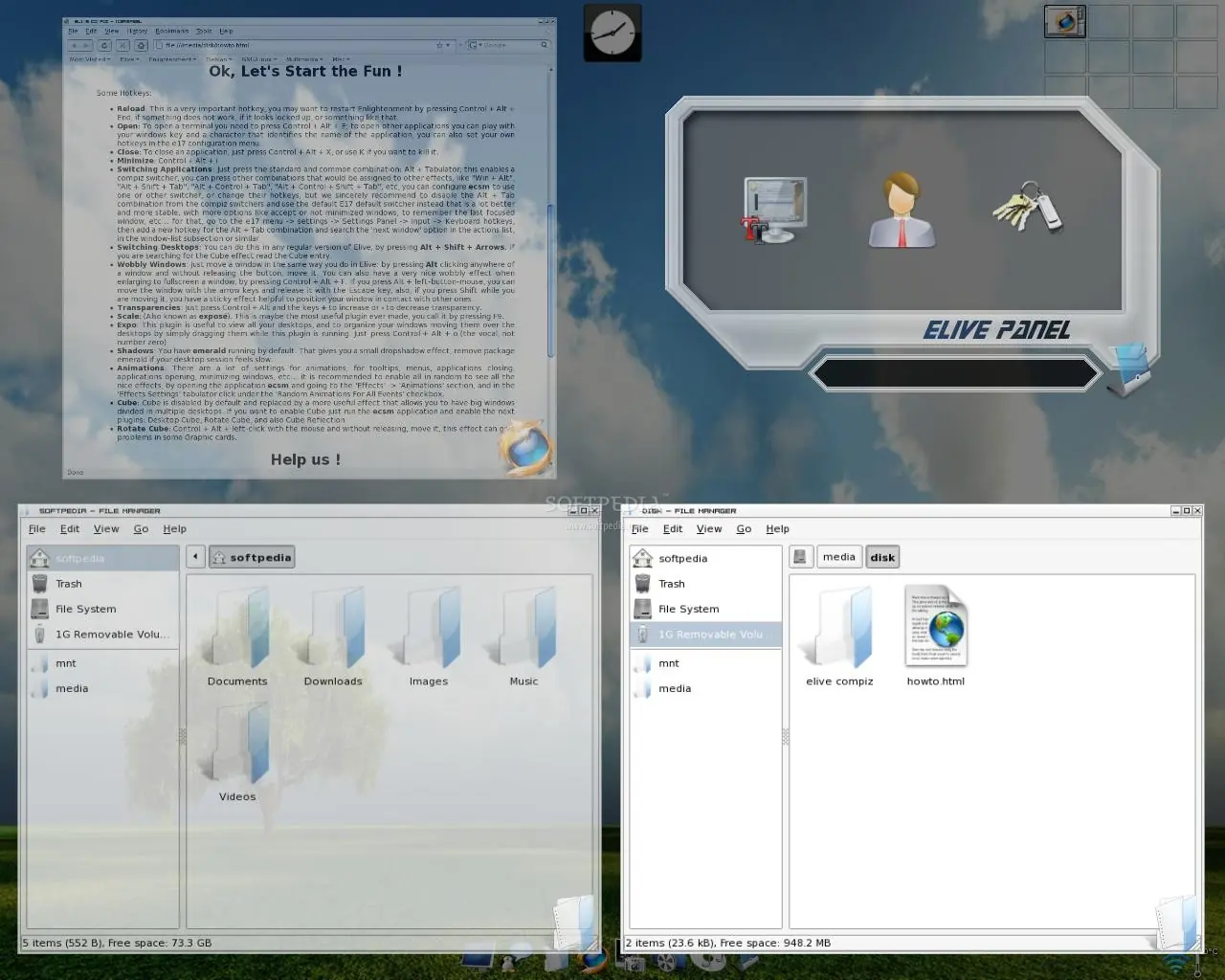Open the keys icon in Elive Panel
The image size is (1225, 980).
click(1028, 206)
